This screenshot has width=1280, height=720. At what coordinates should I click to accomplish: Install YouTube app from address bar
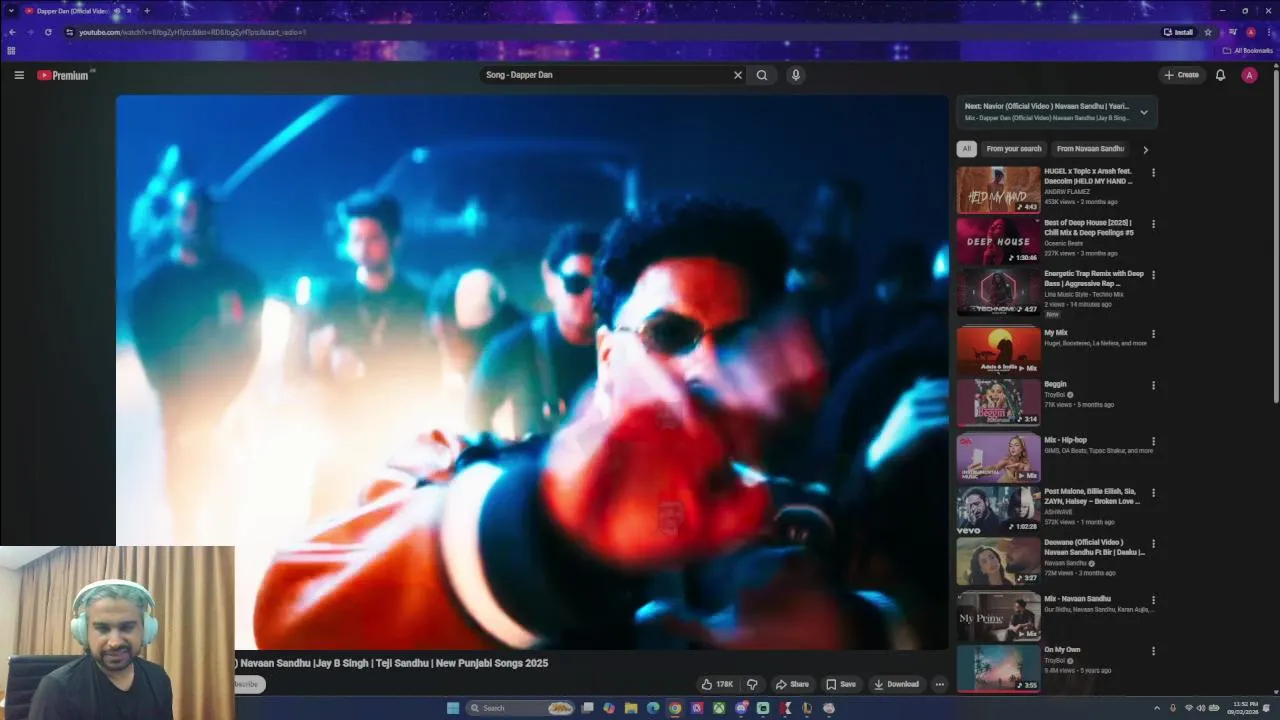point(1178,32)
